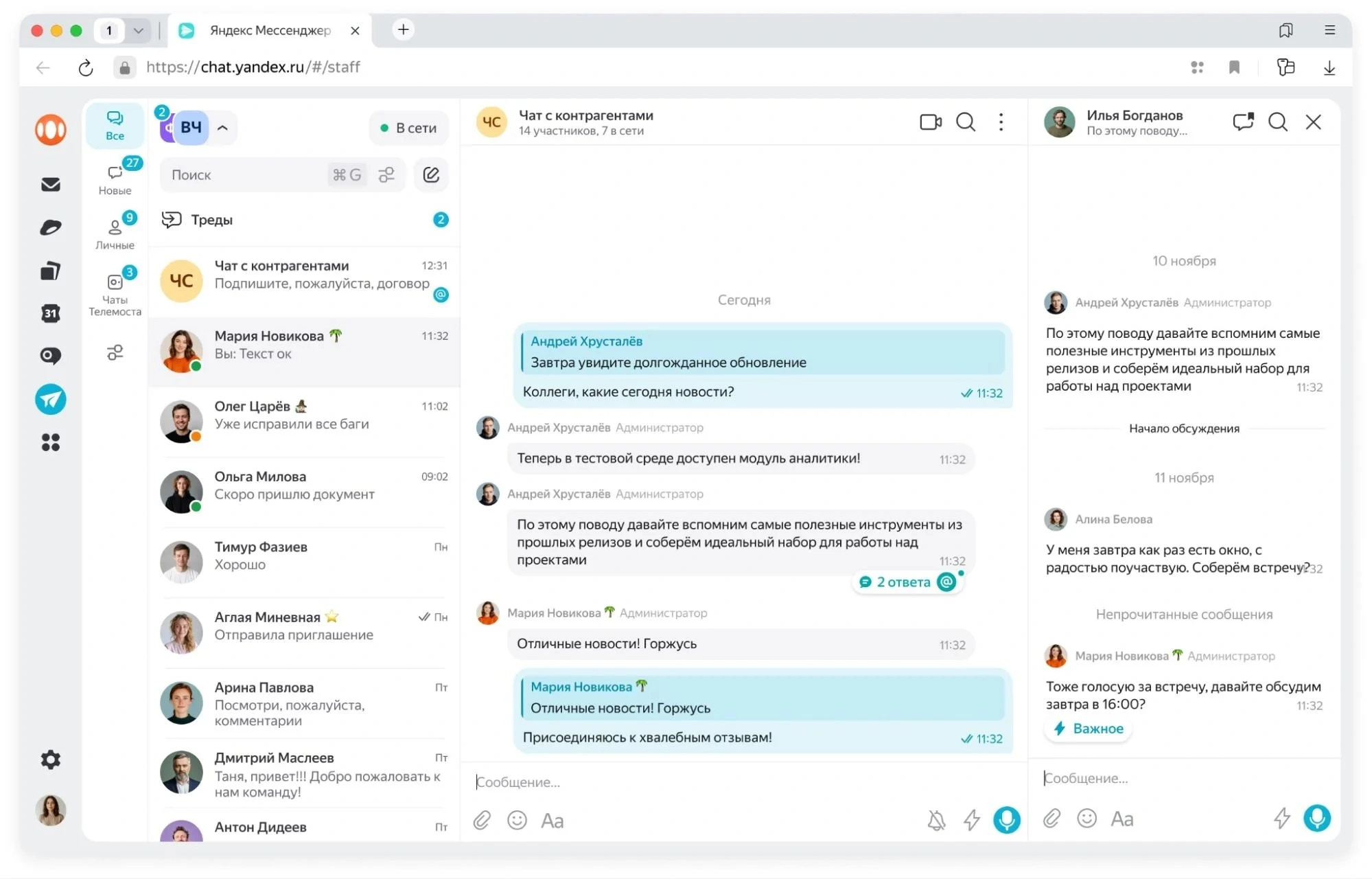Screen dimensions: 1372x879
Task: Click the compose new chat icon
Action: click(430, 175)
